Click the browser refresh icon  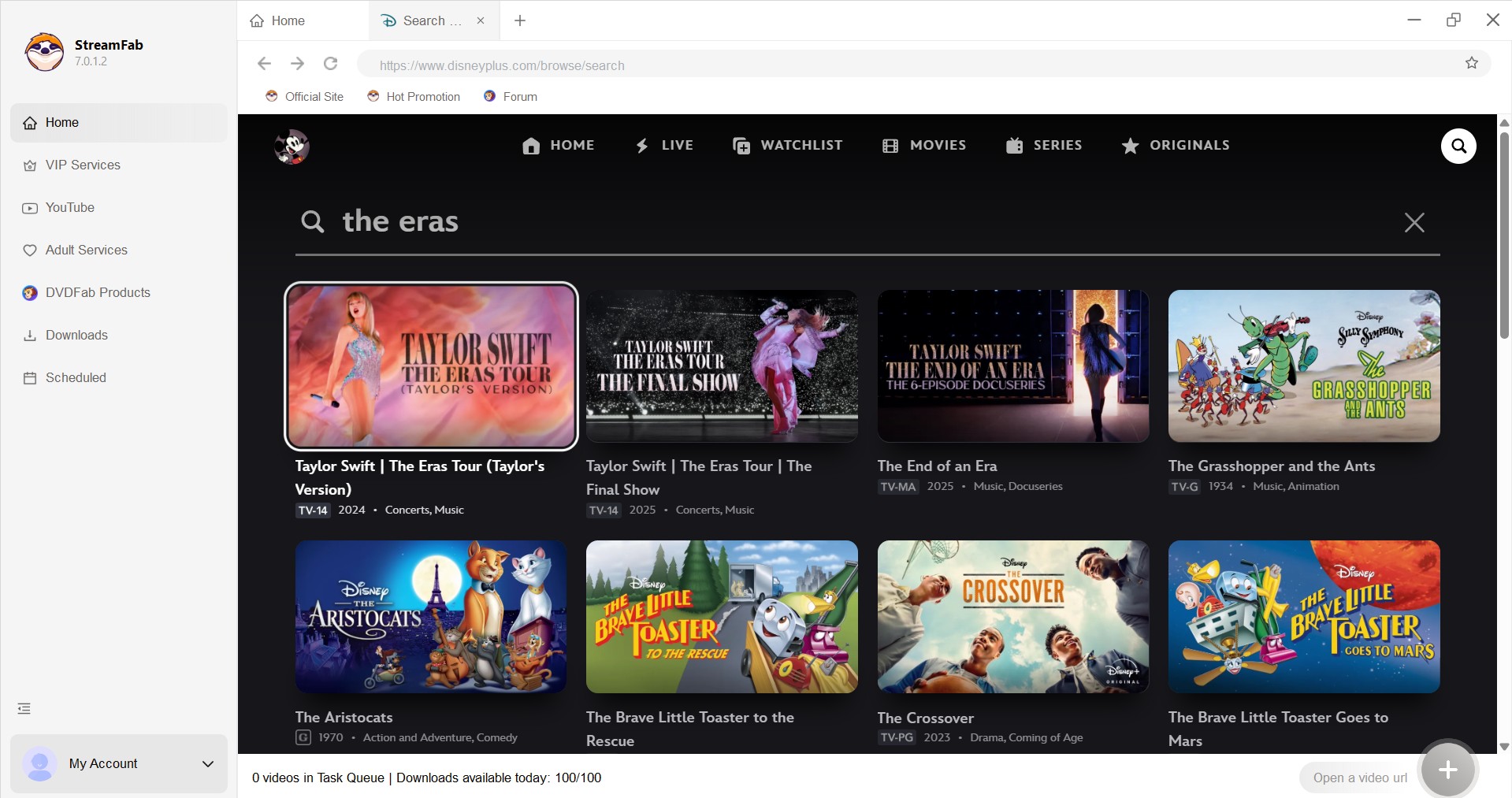330,64
